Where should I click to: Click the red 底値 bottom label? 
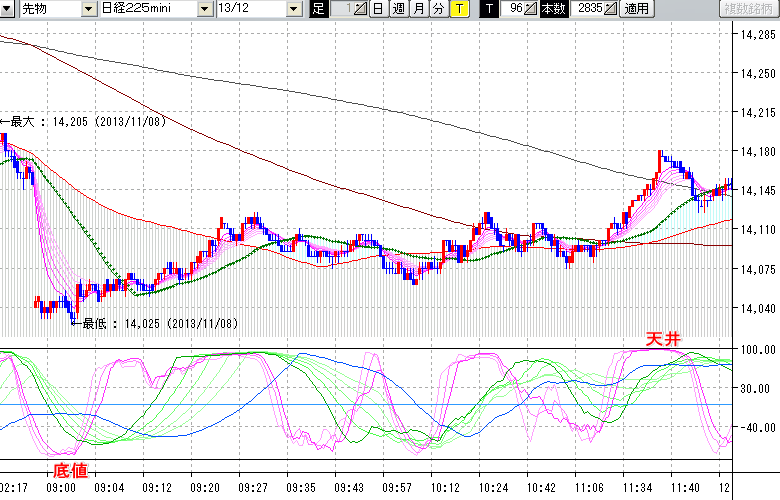pyautogui.click(x=69, y=470)
